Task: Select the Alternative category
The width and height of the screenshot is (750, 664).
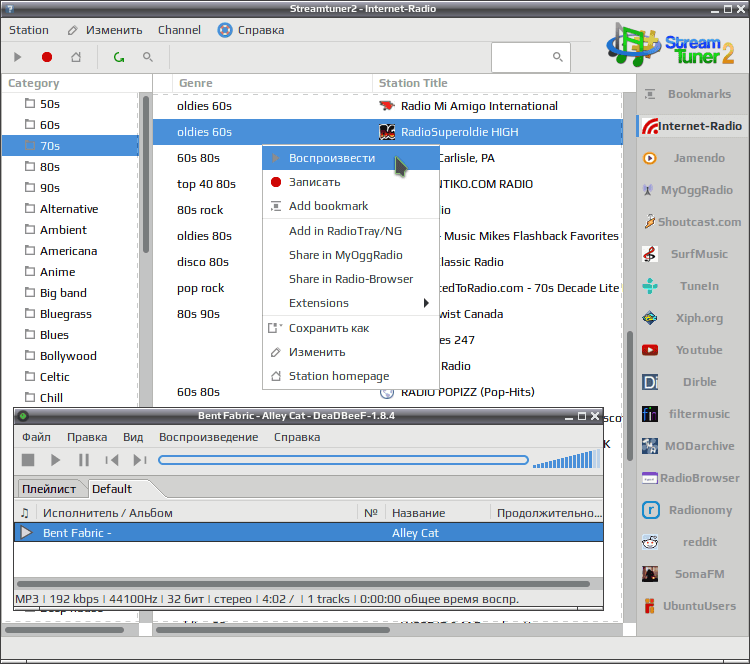Action: pyautogui.click(x=70, y=210)
